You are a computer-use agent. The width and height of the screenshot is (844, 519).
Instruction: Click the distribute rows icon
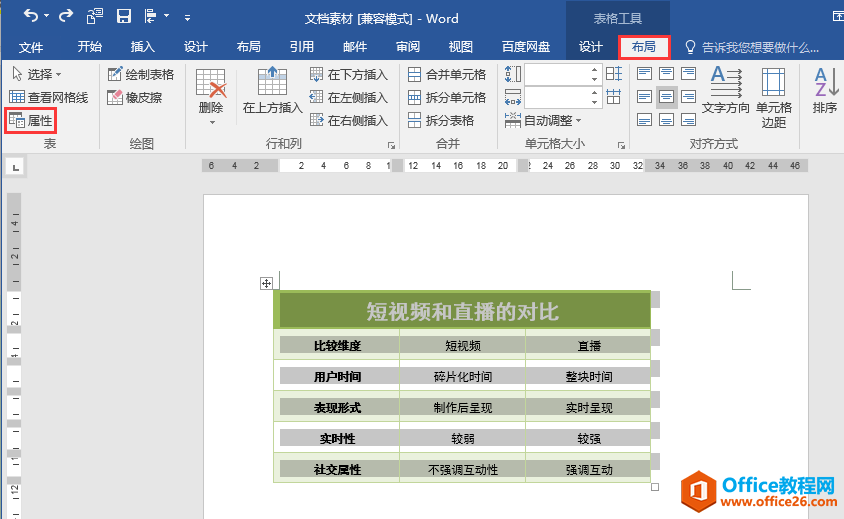pos(614,74)
